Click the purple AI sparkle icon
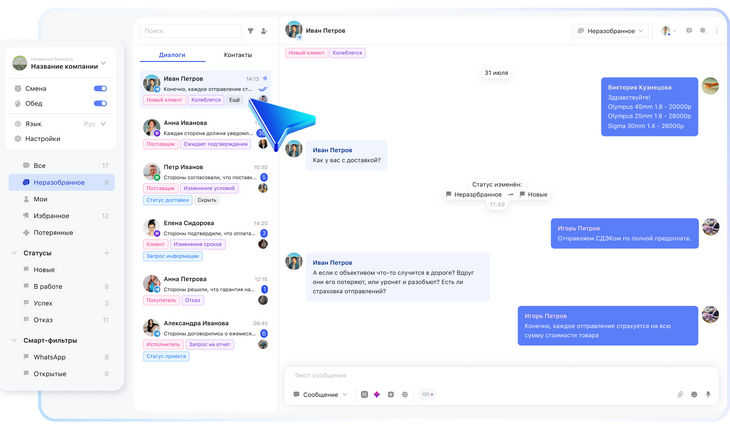 377,394
